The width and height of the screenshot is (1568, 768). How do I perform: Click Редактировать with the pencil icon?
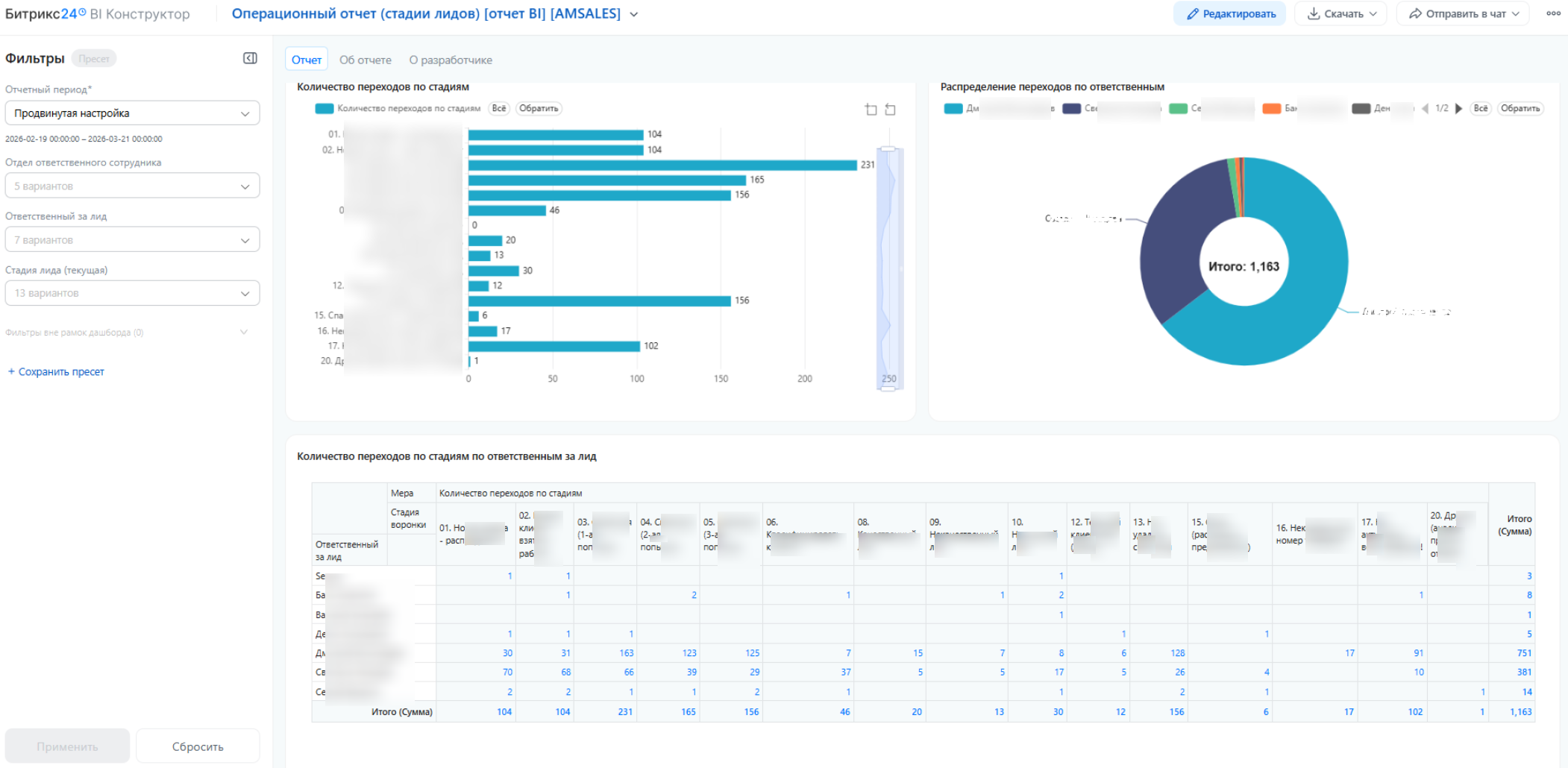[1229, 13]
